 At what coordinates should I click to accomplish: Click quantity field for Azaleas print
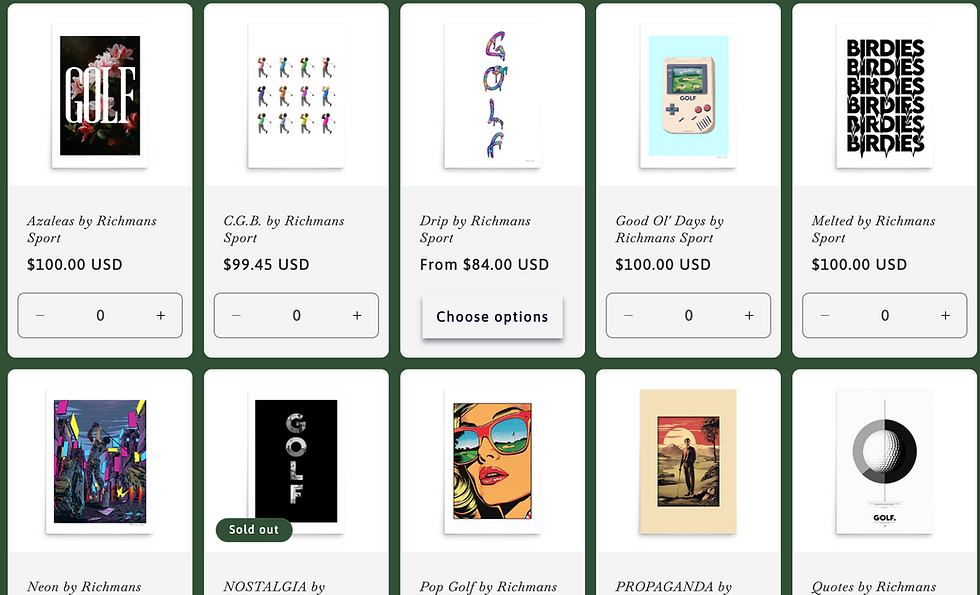point(100,316)
